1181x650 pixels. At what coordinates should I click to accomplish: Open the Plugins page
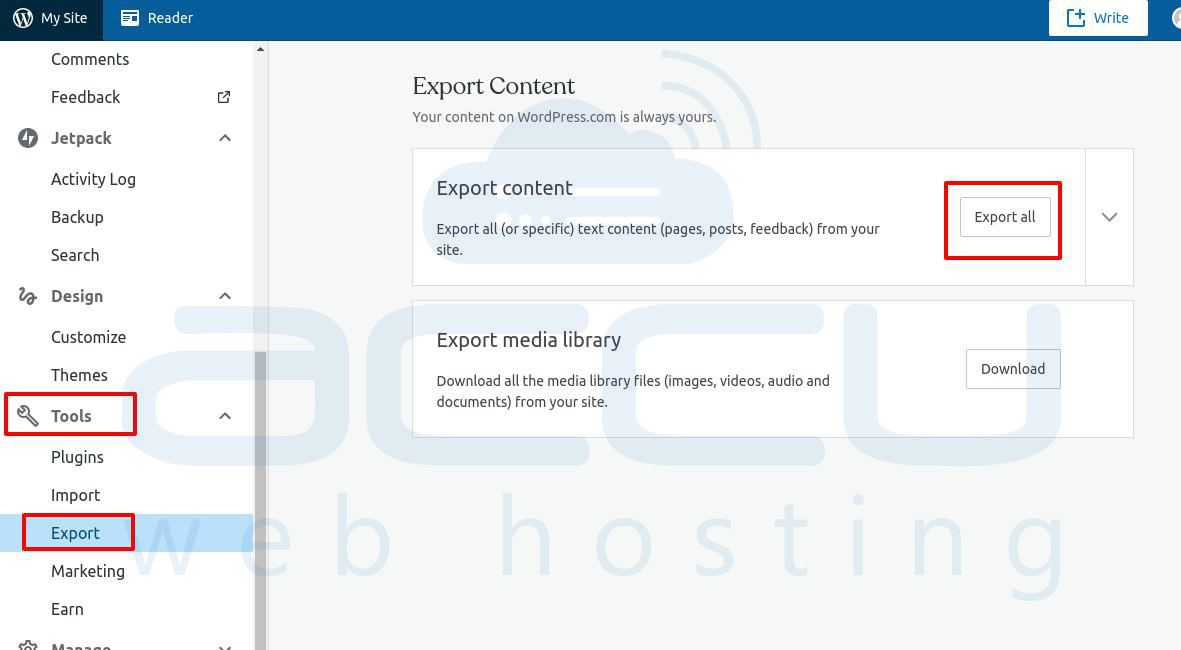click(x=77, y=457)
